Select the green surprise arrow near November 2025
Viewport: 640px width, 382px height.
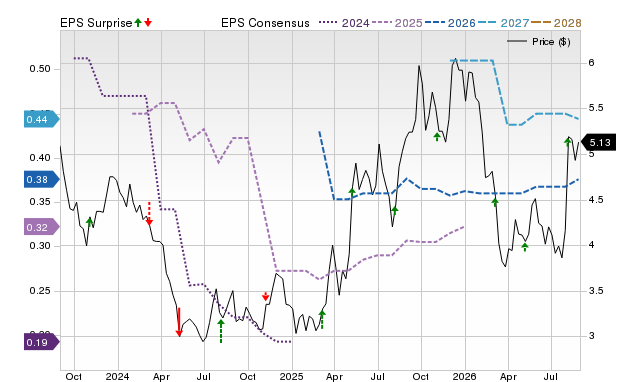click(437, 137)
